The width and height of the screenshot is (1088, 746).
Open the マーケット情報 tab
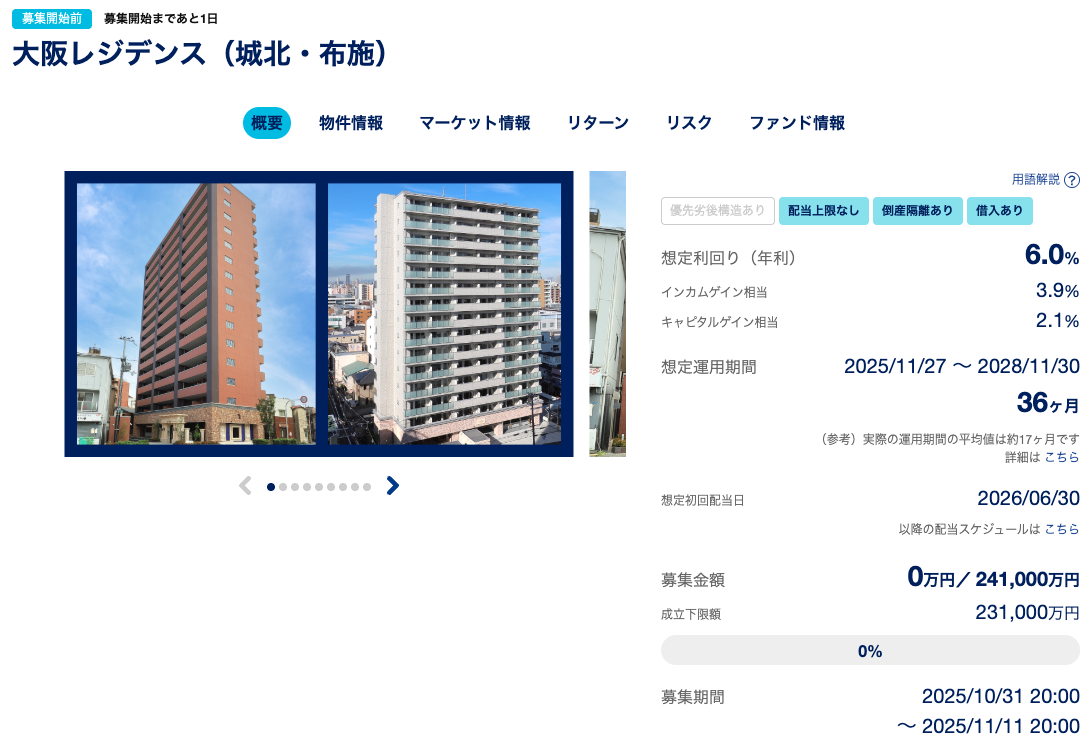pyautogui.click(x=475, y=123)
